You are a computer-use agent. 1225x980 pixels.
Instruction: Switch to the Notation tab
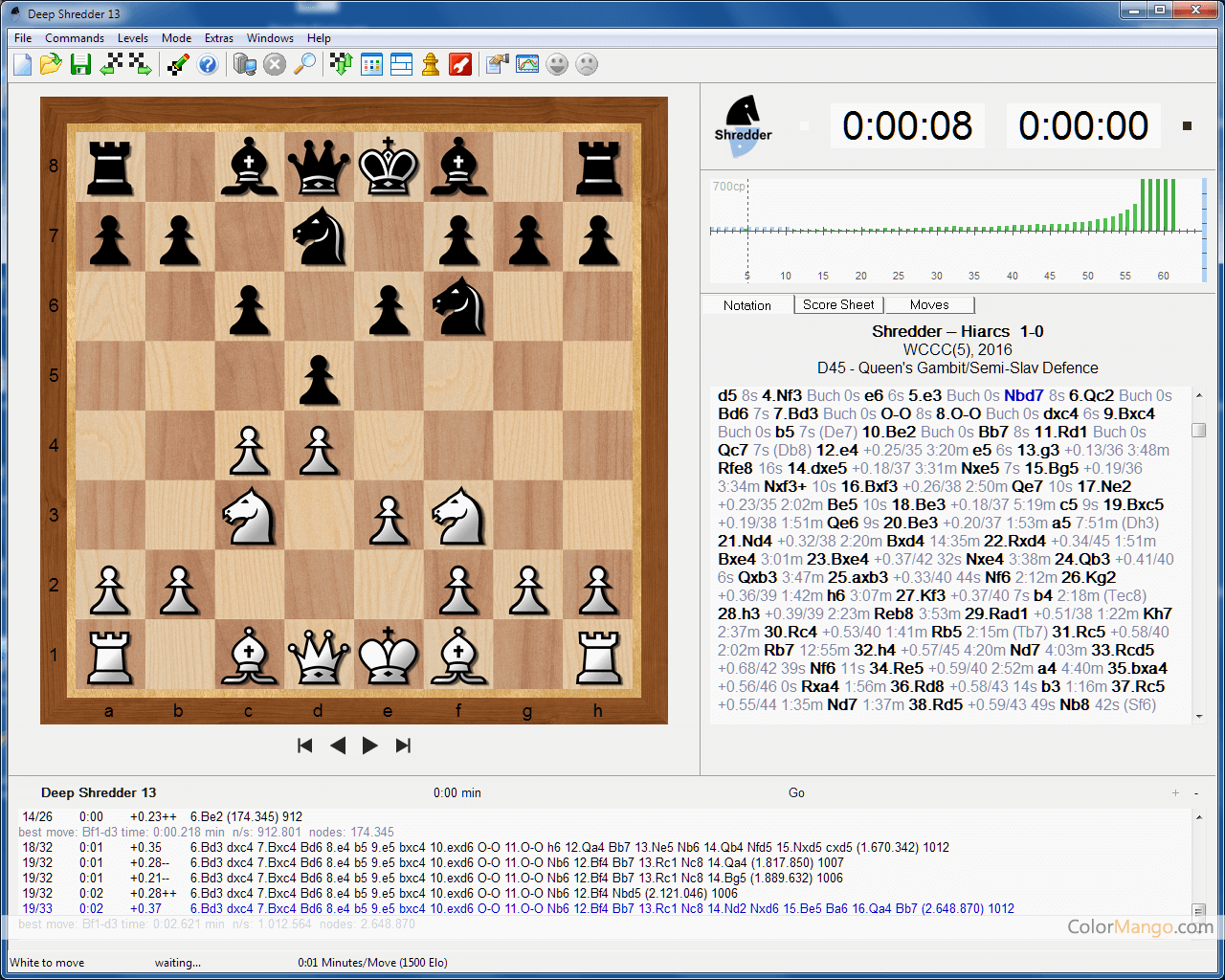click(747, 305)
